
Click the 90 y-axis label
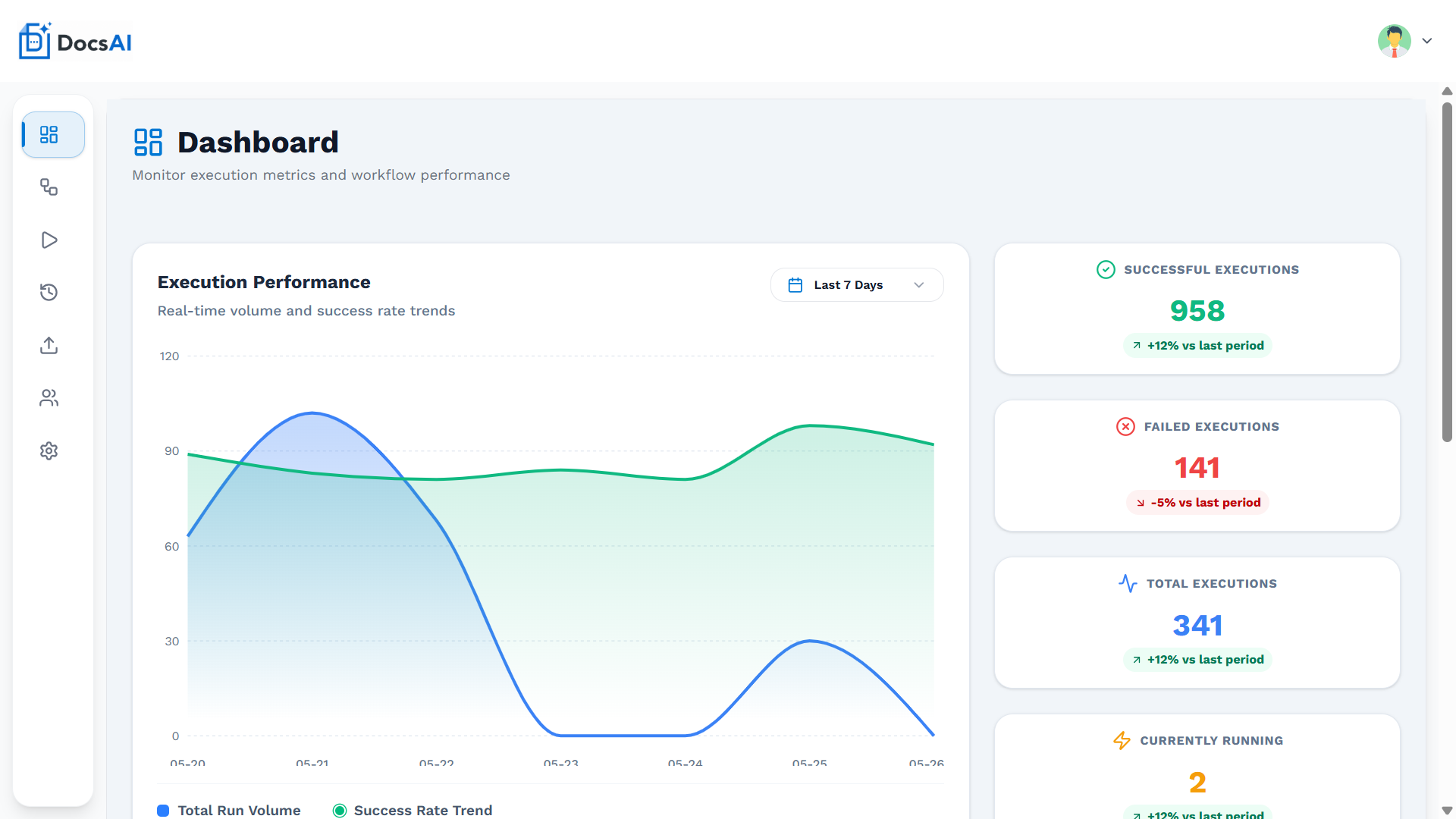[172, 451]
